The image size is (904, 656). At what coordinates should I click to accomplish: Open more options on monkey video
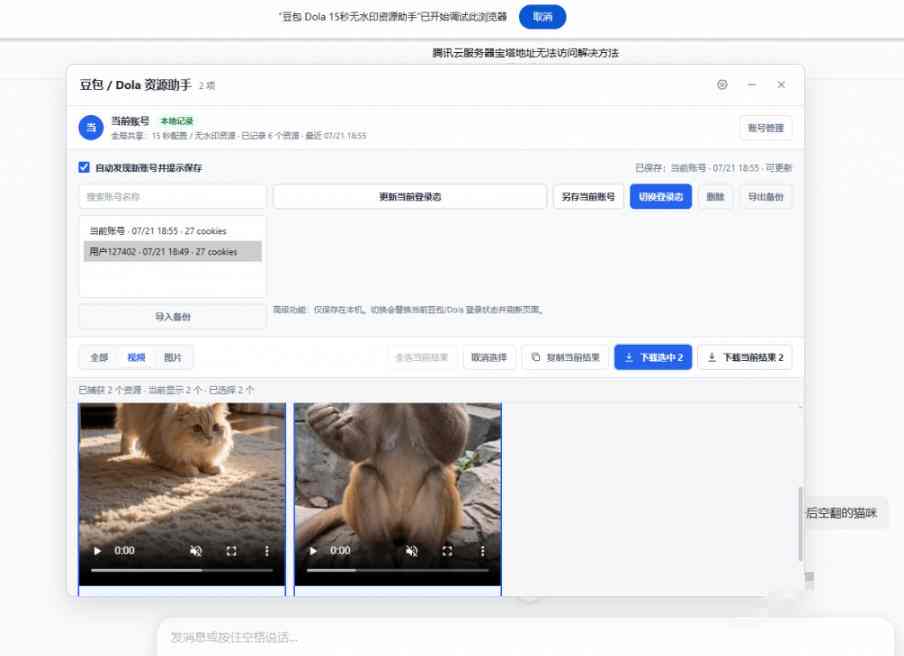click(x=482, y=551)
